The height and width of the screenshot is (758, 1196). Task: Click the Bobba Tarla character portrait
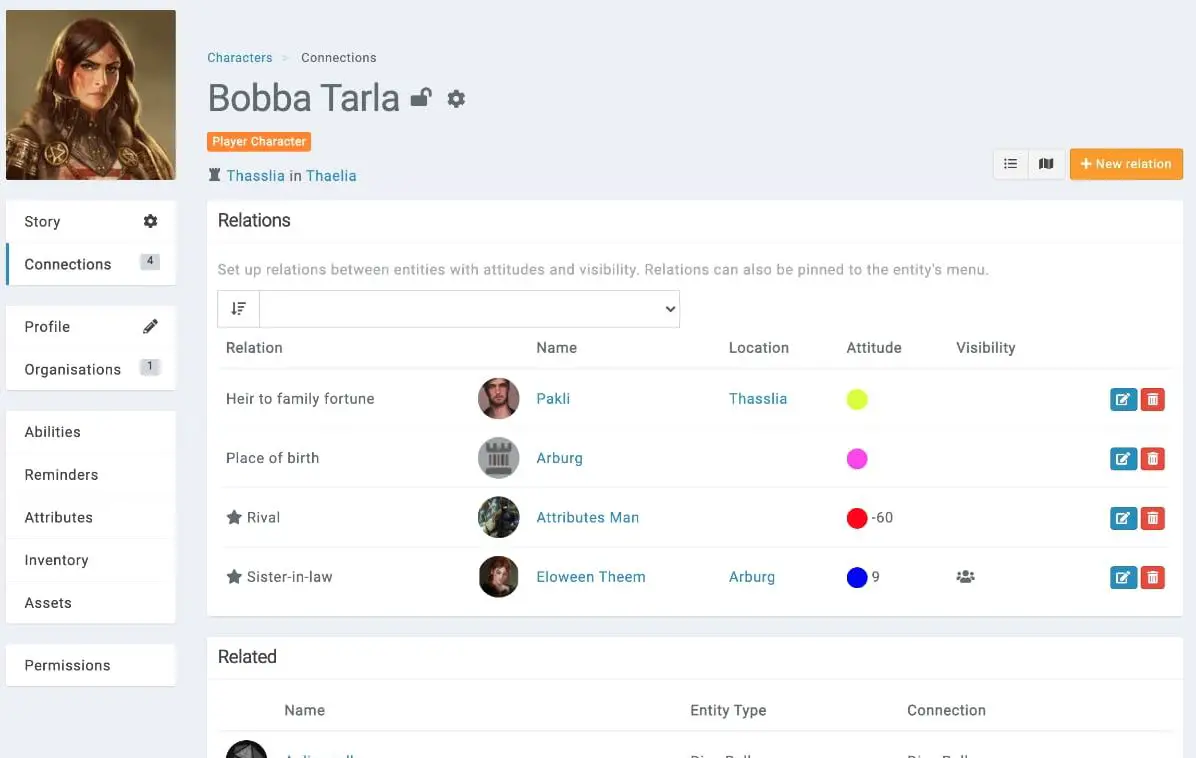pos(91,95)
